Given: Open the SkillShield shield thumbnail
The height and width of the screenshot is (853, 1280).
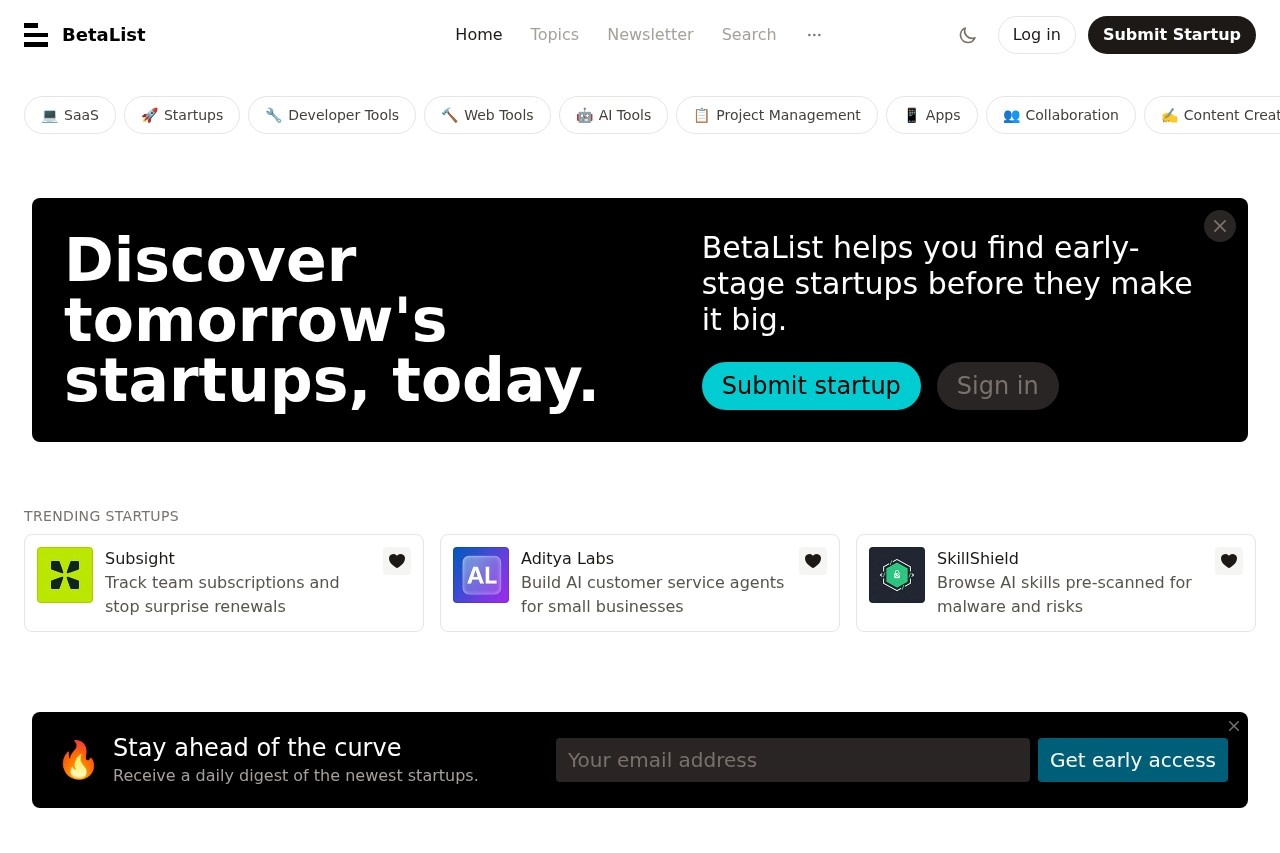Looking at the screenshot, I should pyautogui.click(x=896, y=575).
